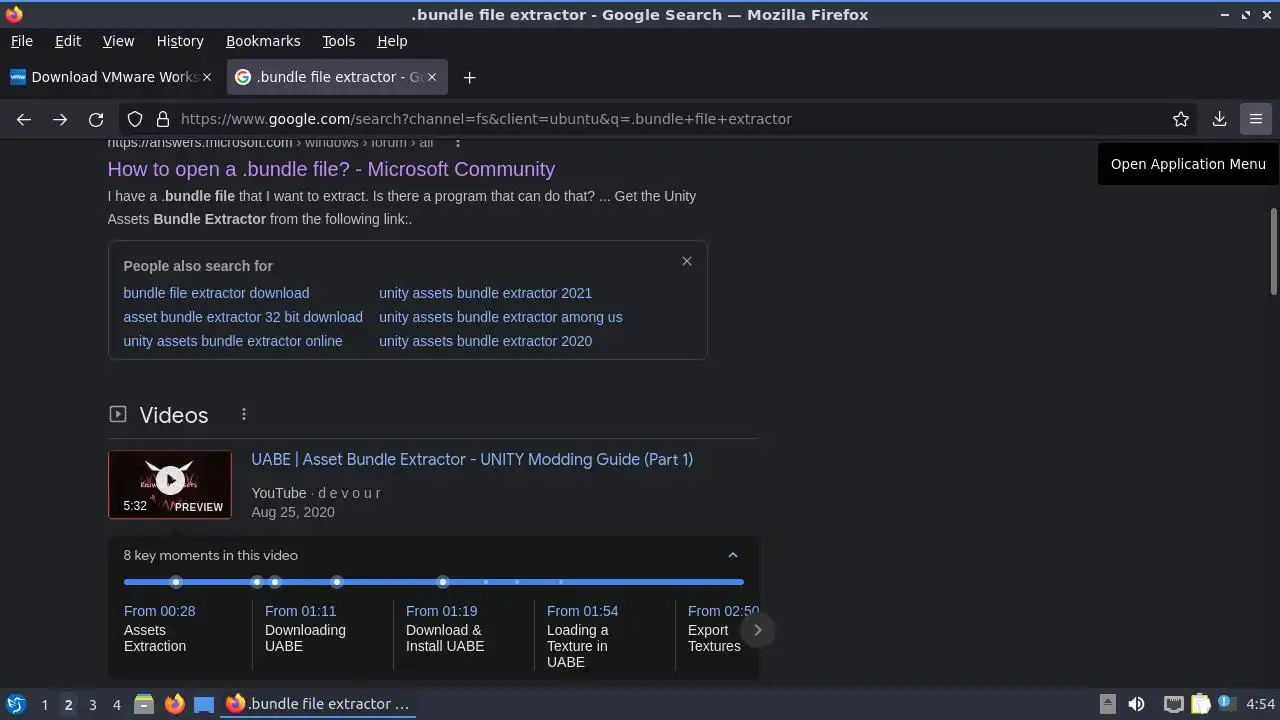Open How to open a .bundle file result

331,169
